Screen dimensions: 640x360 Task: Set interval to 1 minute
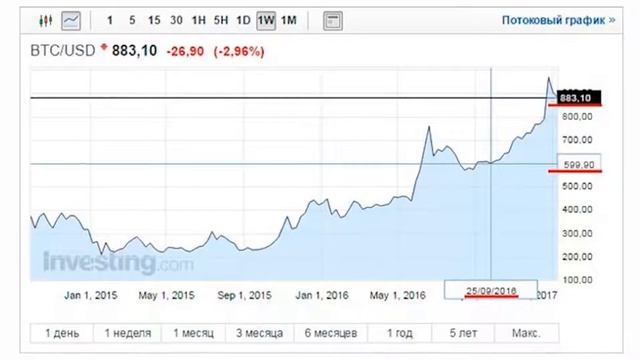109,20
